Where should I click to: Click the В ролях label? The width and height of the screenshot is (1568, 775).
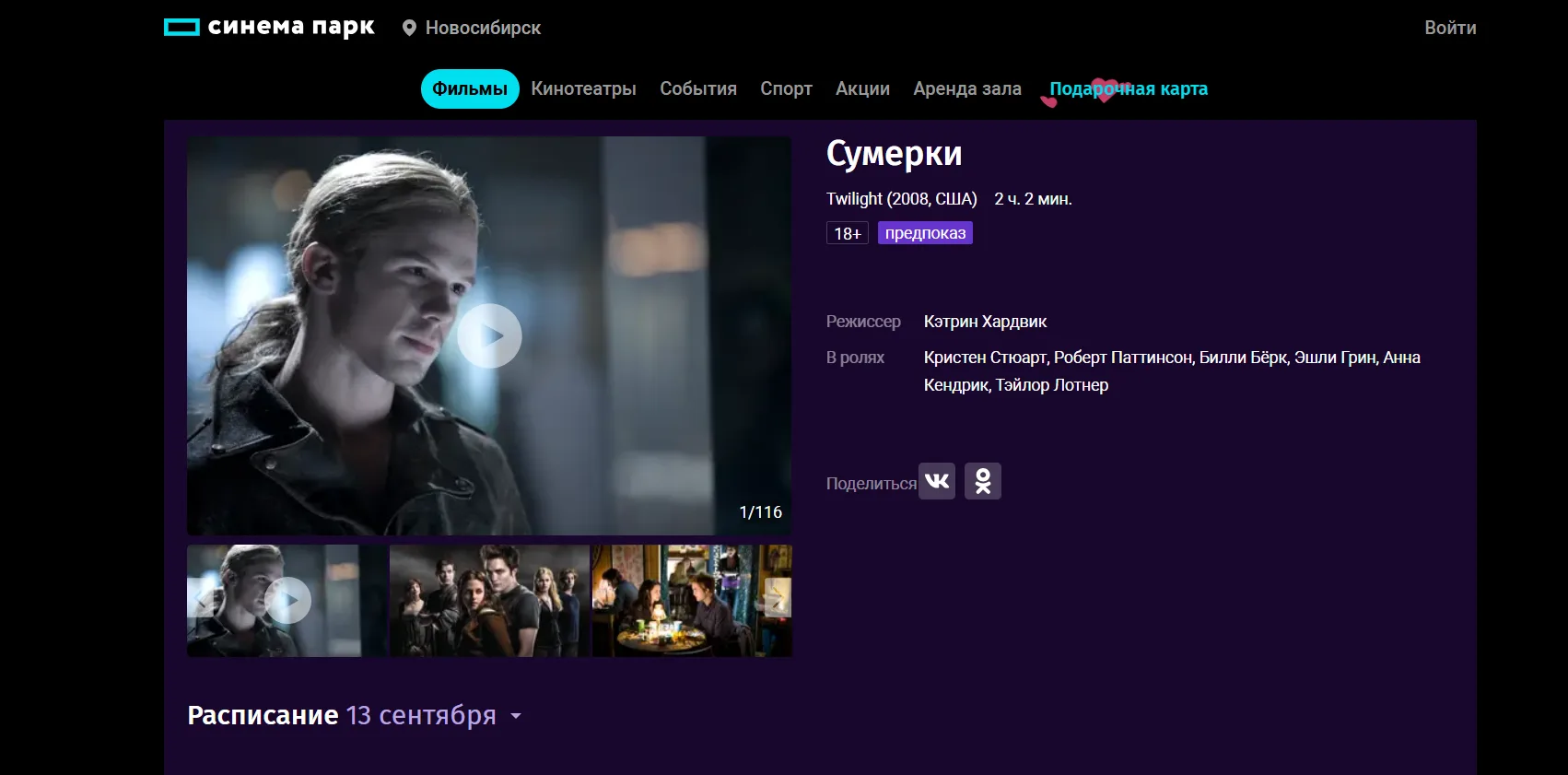(855, 358)
